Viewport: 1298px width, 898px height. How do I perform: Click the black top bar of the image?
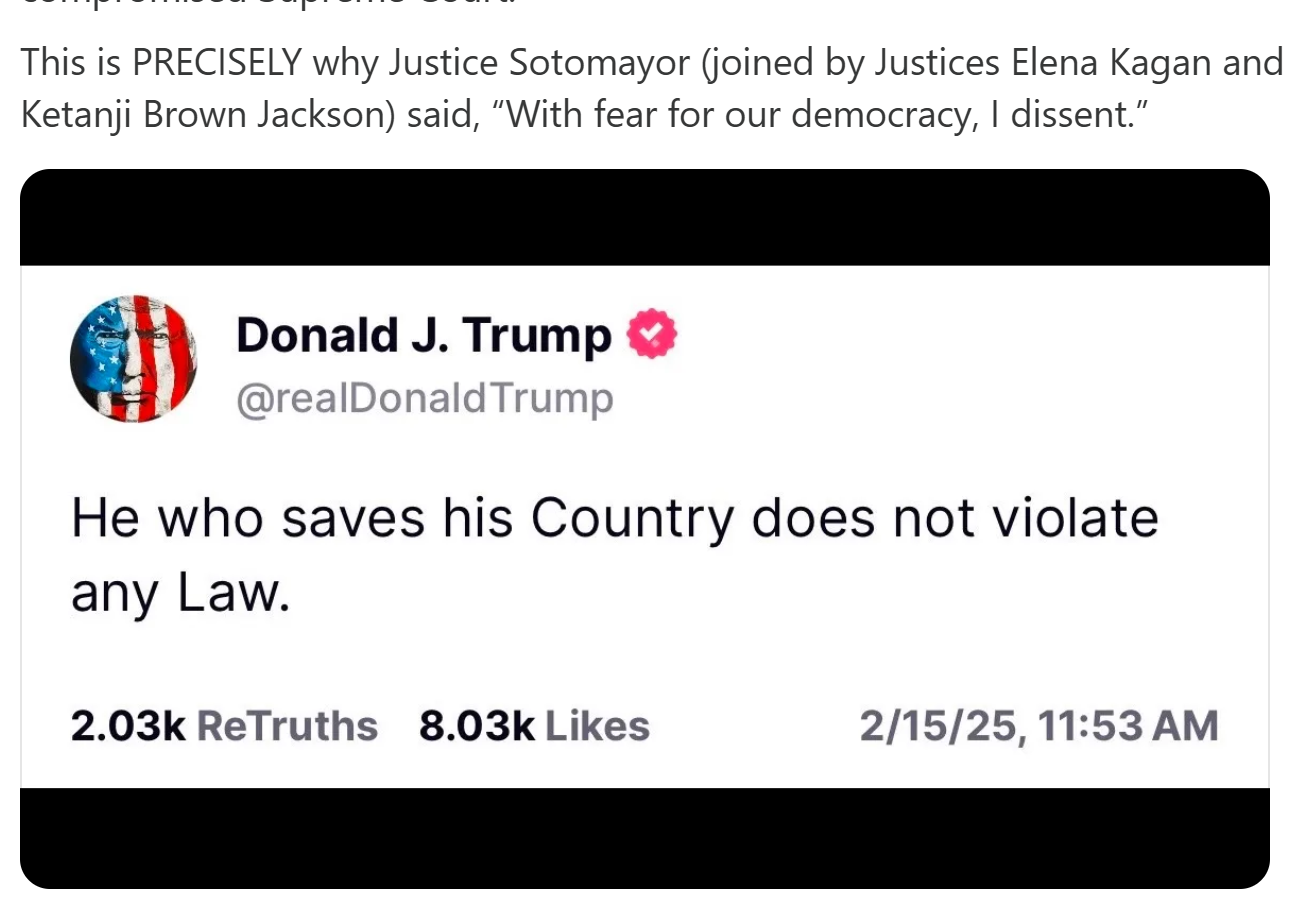[x=644, y=218]
